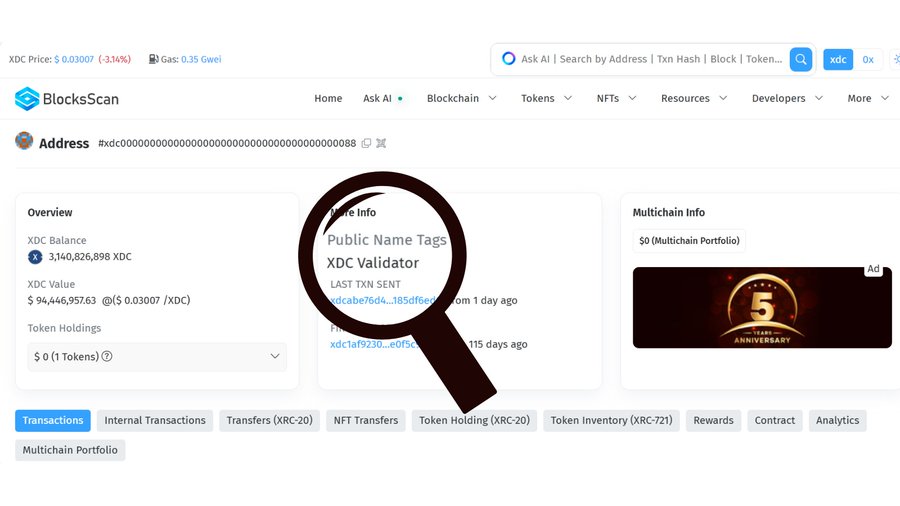Open NFT Transfers tab
The width and height of the screenshot is (900, 506).
click(366, 421)
